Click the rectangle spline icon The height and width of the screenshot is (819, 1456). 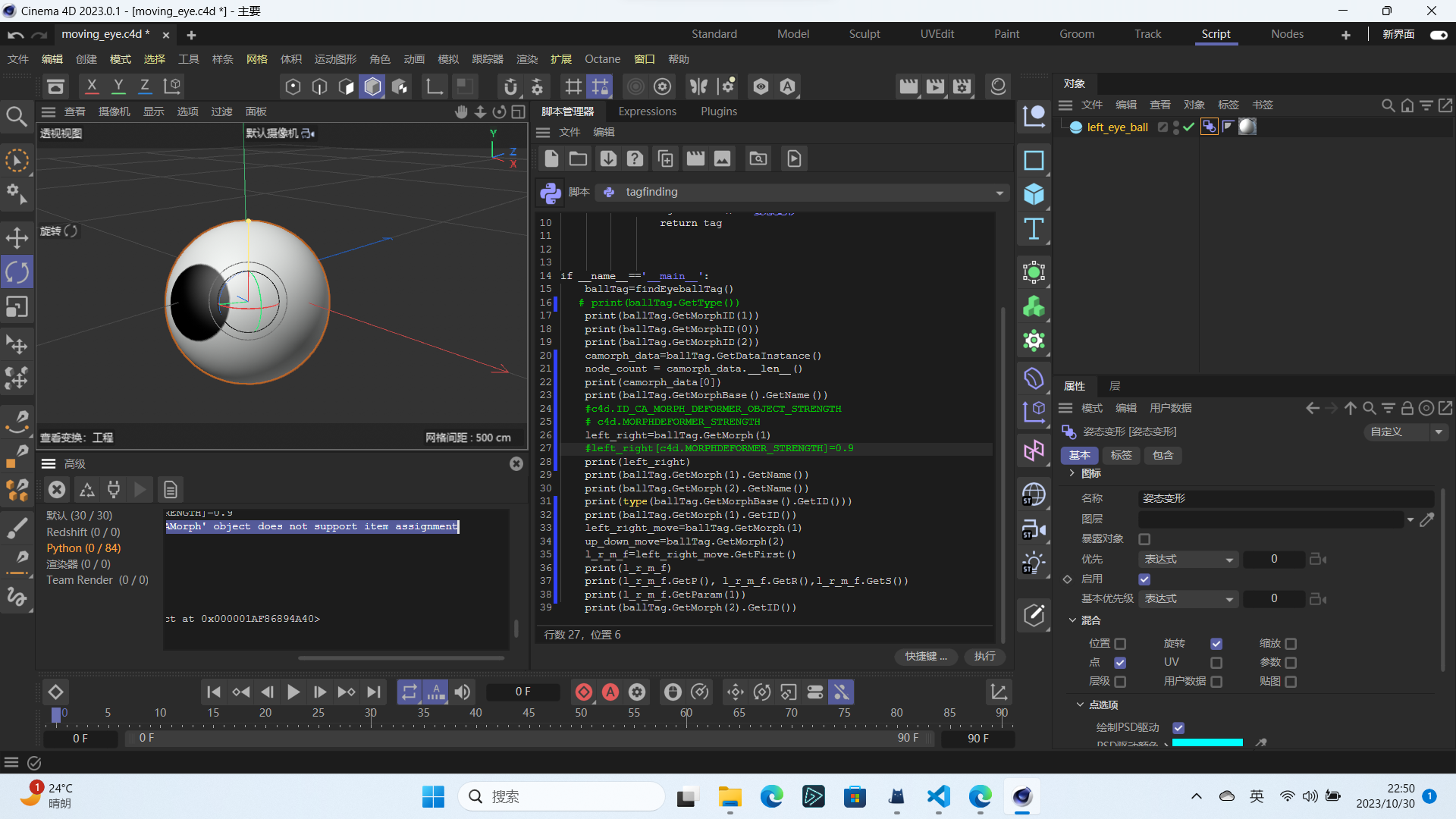click(x=1034, y=161)
